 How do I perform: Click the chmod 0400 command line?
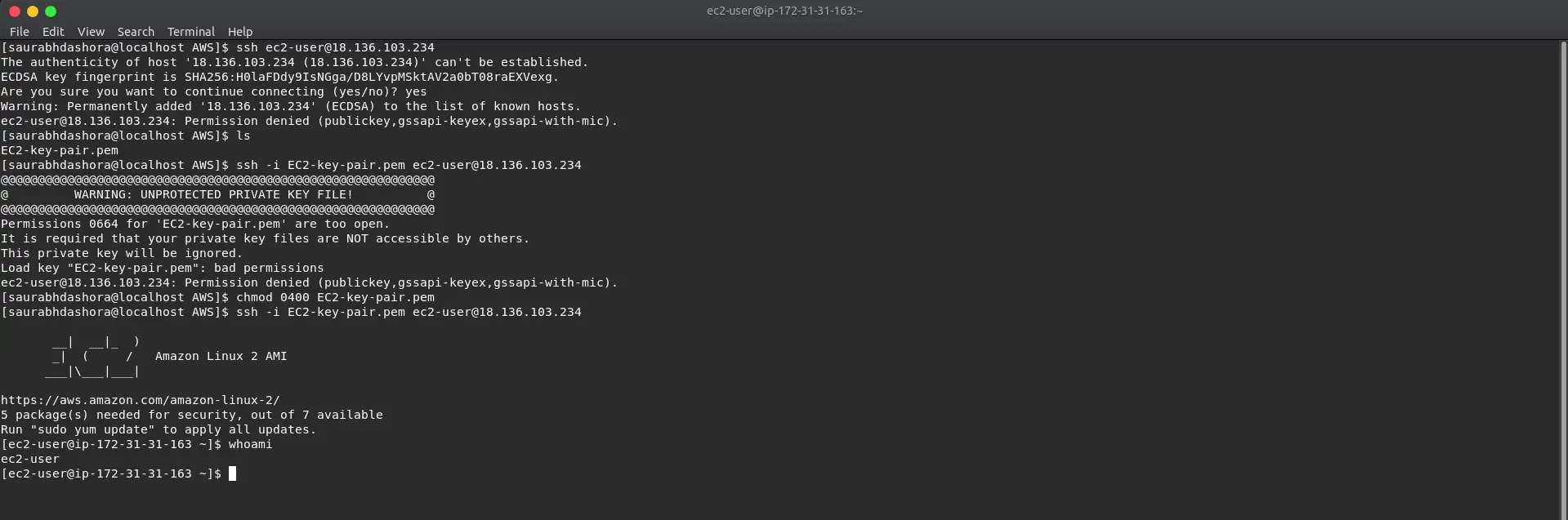(335, 297)
